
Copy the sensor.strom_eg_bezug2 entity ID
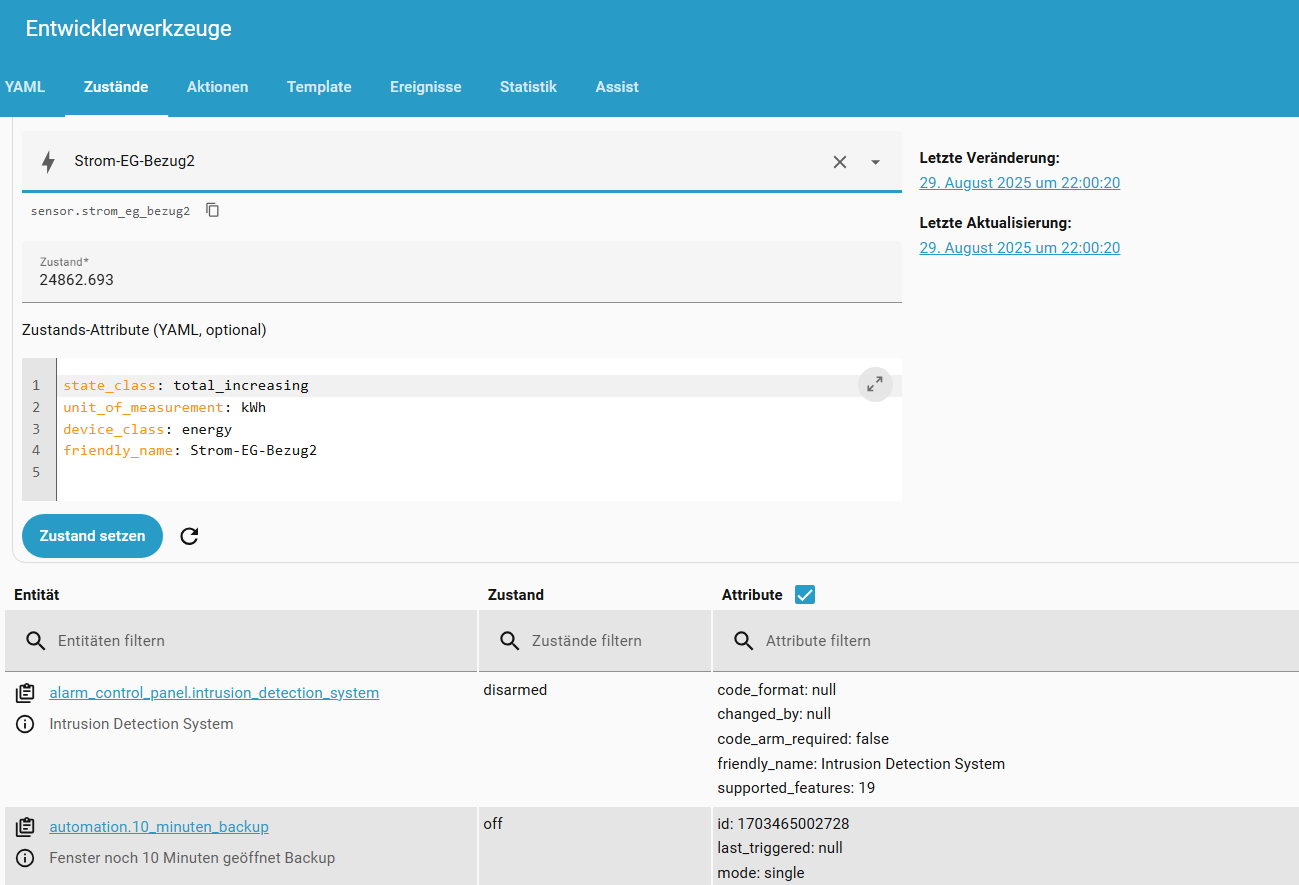(212, 211)
